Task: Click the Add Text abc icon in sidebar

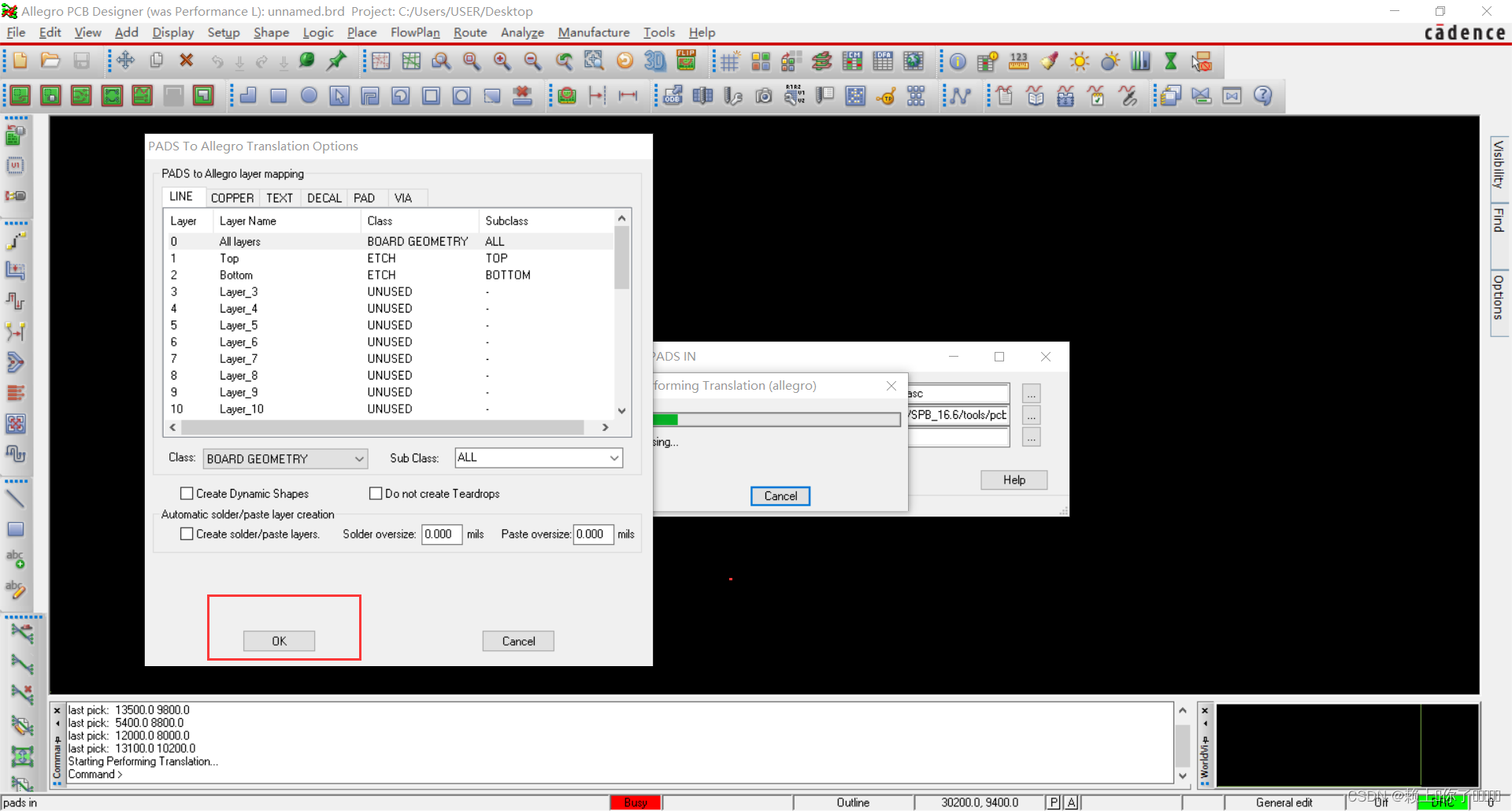Action: (x=16, y=560)
